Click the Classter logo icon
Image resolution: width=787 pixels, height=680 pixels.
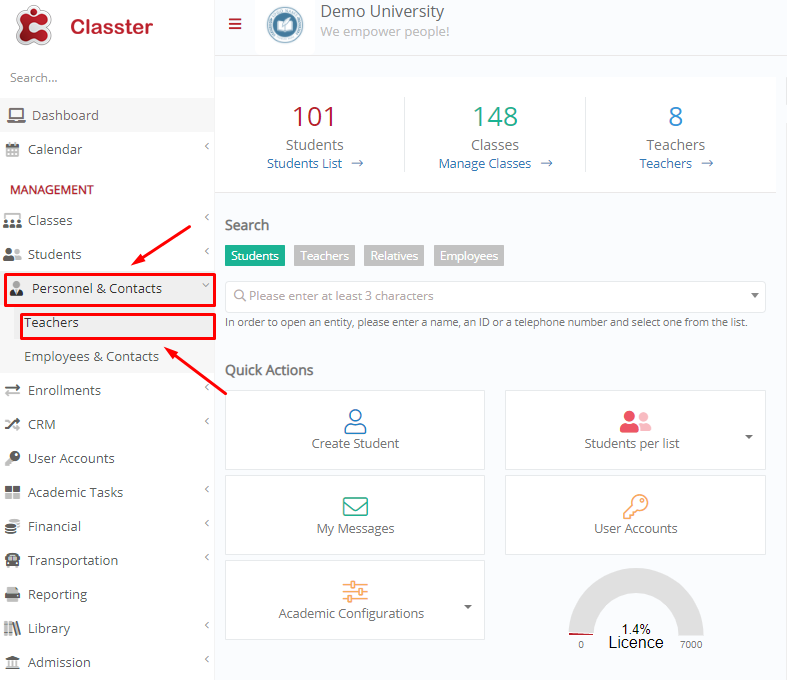[x=33, y=26]
